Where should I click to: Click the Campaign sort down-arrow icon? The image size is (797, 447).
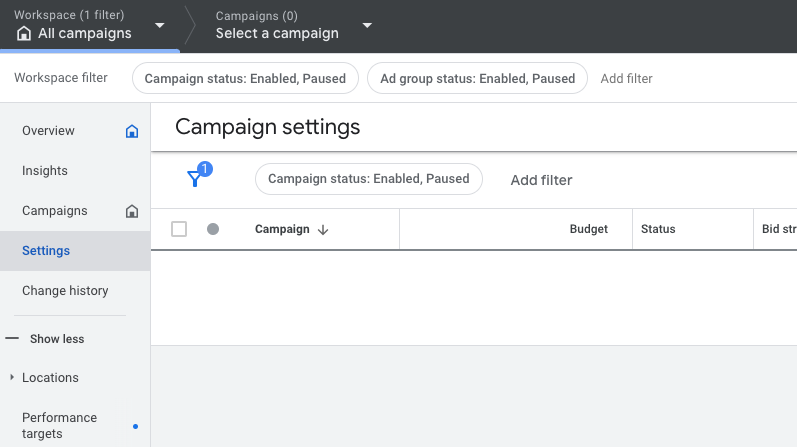coord(323,230)
